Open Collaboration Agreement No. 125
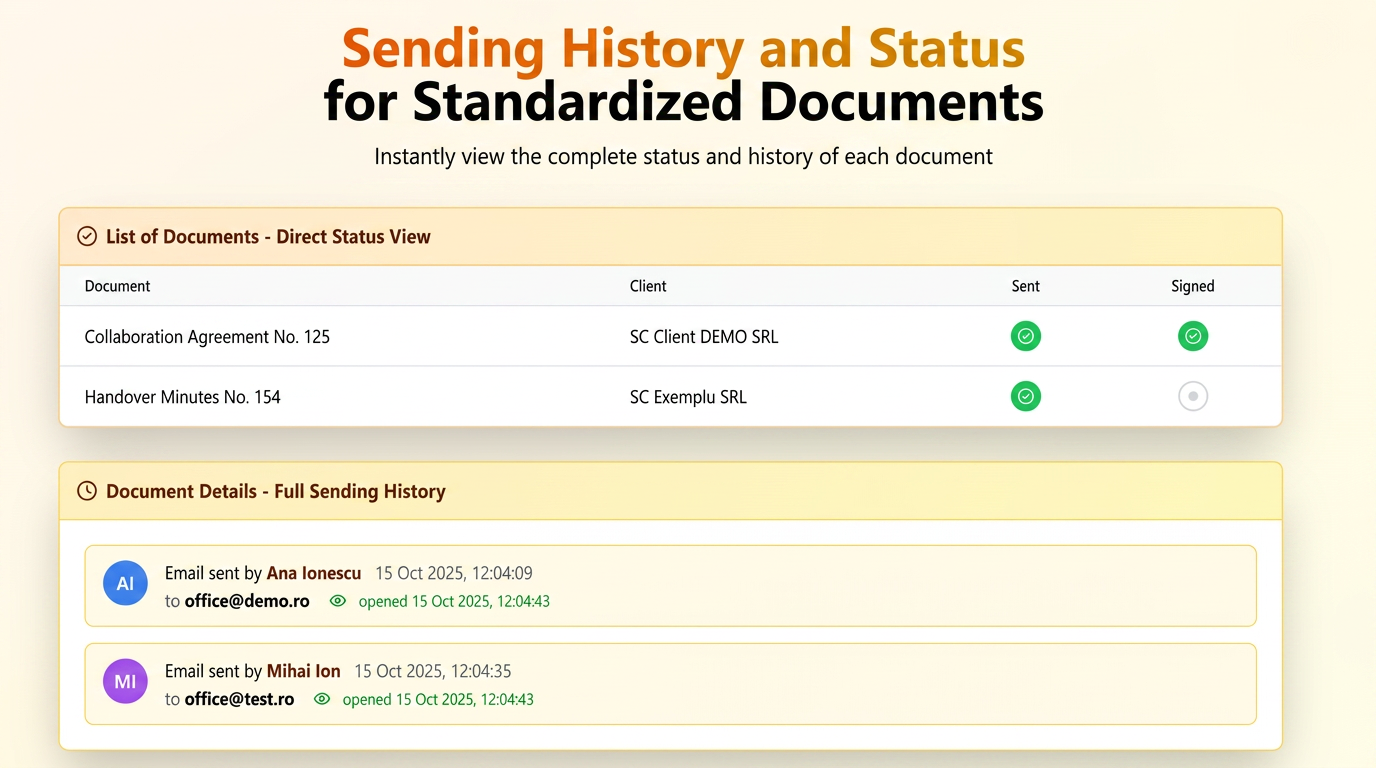The image size is (1376, 768). [207, 337]
